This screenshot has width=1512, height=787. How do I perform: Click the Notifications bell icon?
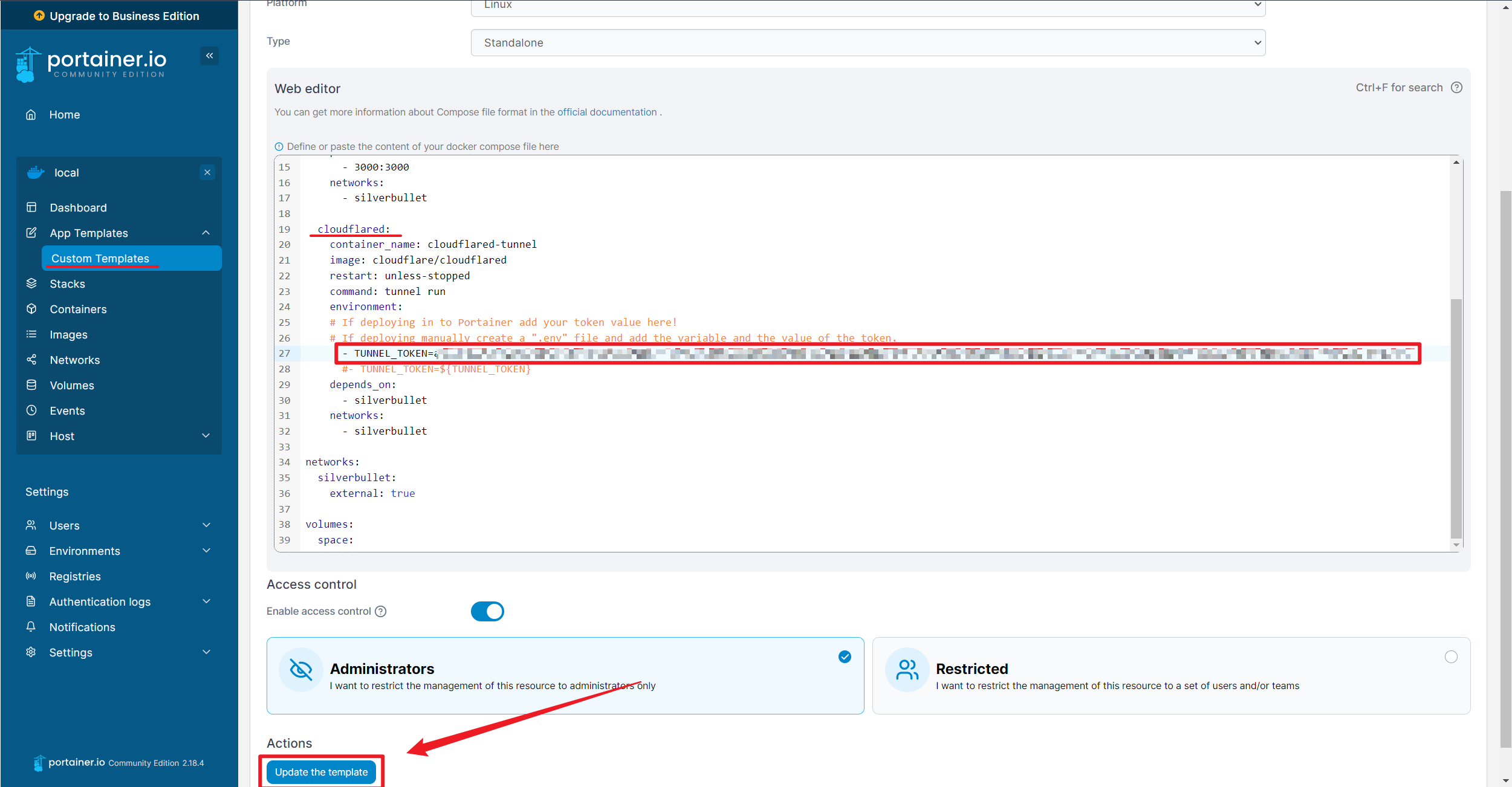(x=31, y=627)
